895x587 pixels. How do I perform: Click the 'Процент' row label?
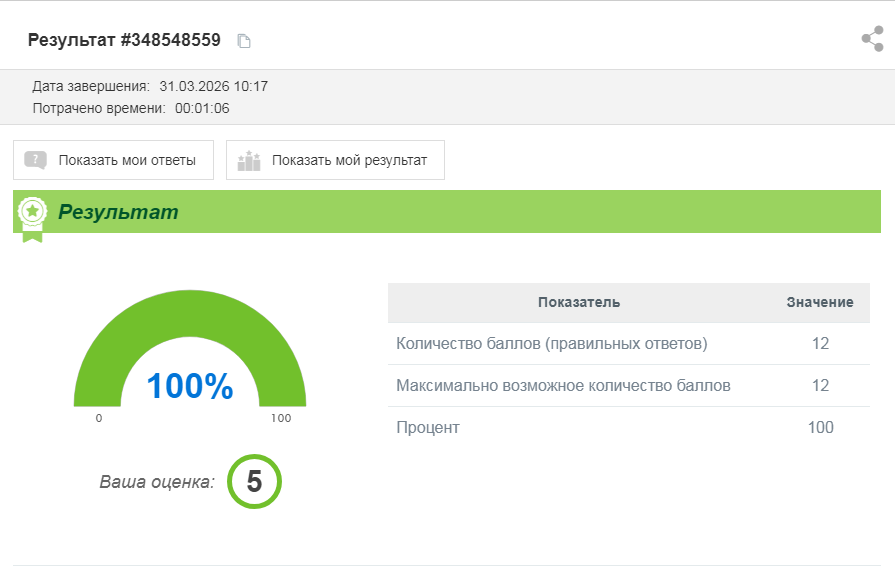click(x=427, y=428)
